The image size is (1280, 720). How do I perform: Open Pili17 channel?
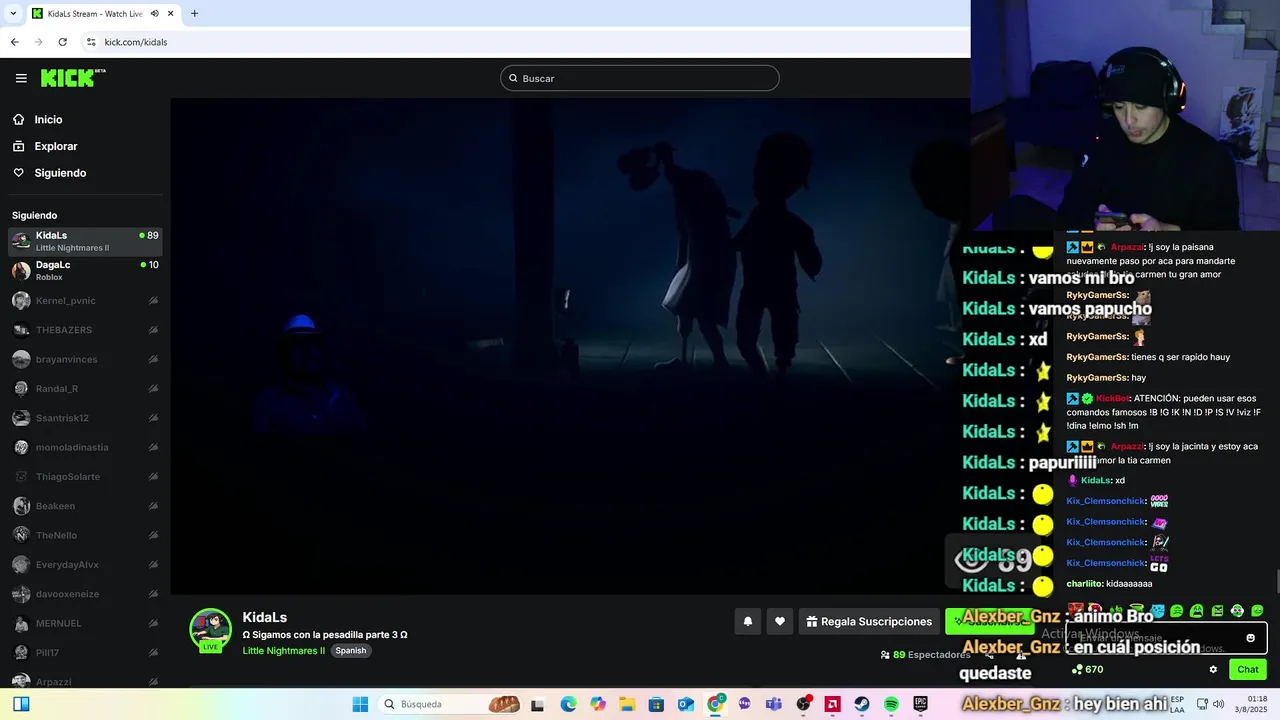[x=85, y=653]
